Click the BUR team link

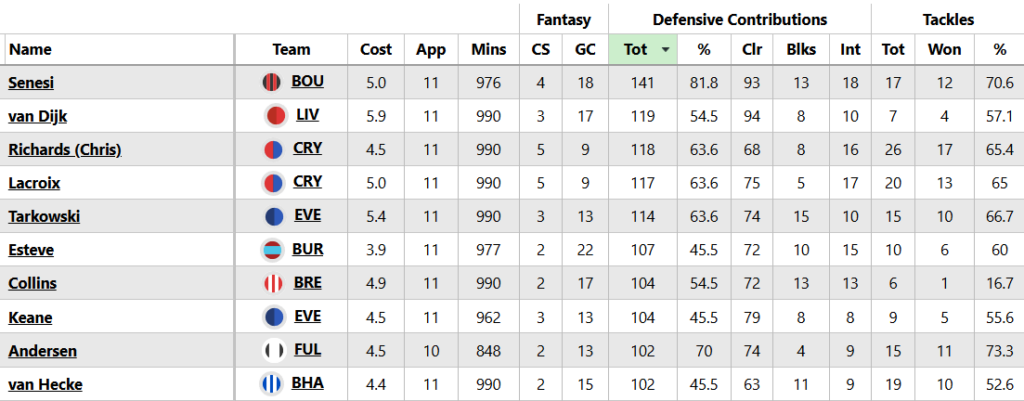click(x=307, y=250)
